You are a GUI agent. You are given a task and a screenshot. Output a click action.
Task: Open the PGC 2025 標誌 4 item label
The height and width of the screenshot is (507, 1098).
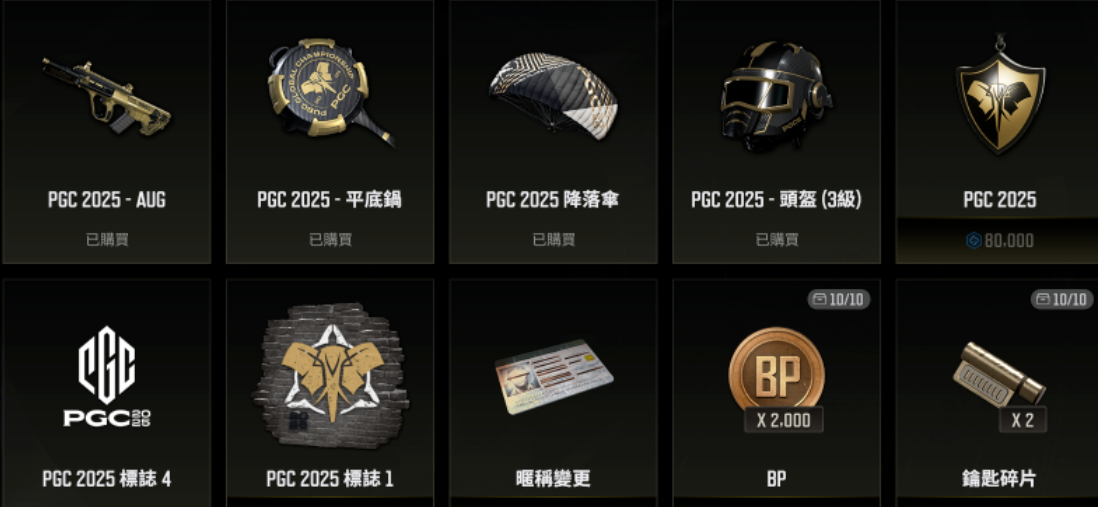click(106, 479)
